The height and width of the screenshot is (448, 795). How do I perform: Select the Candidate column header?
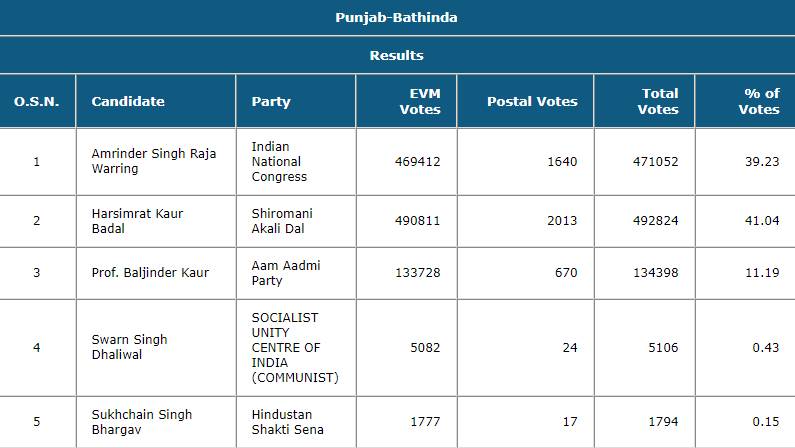128,101
